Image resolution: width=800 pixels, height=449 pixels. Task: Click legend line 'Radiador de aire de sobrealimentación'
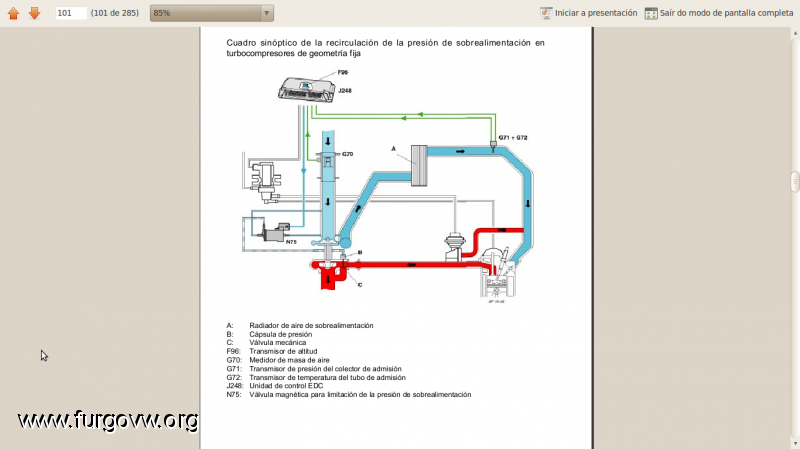(x=311, y=326)
